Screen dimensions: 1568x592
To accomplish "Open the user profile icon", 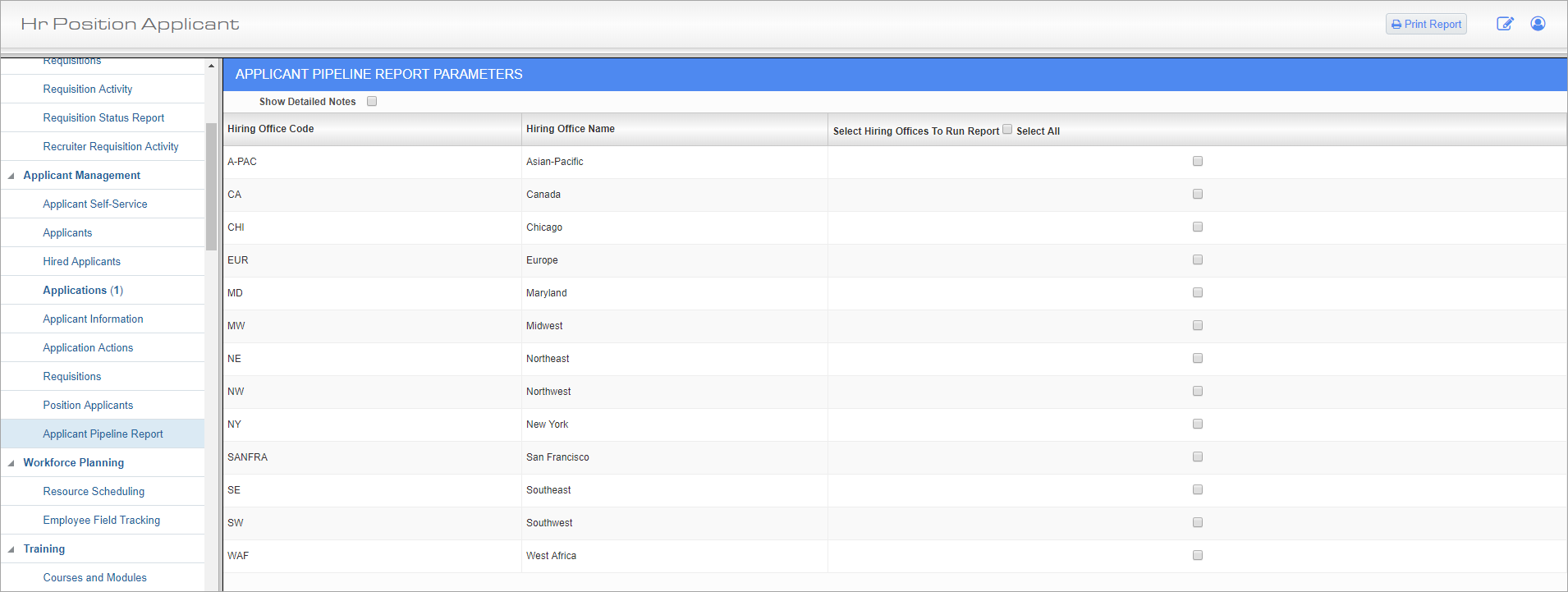I will click(x=1538, y=24).
